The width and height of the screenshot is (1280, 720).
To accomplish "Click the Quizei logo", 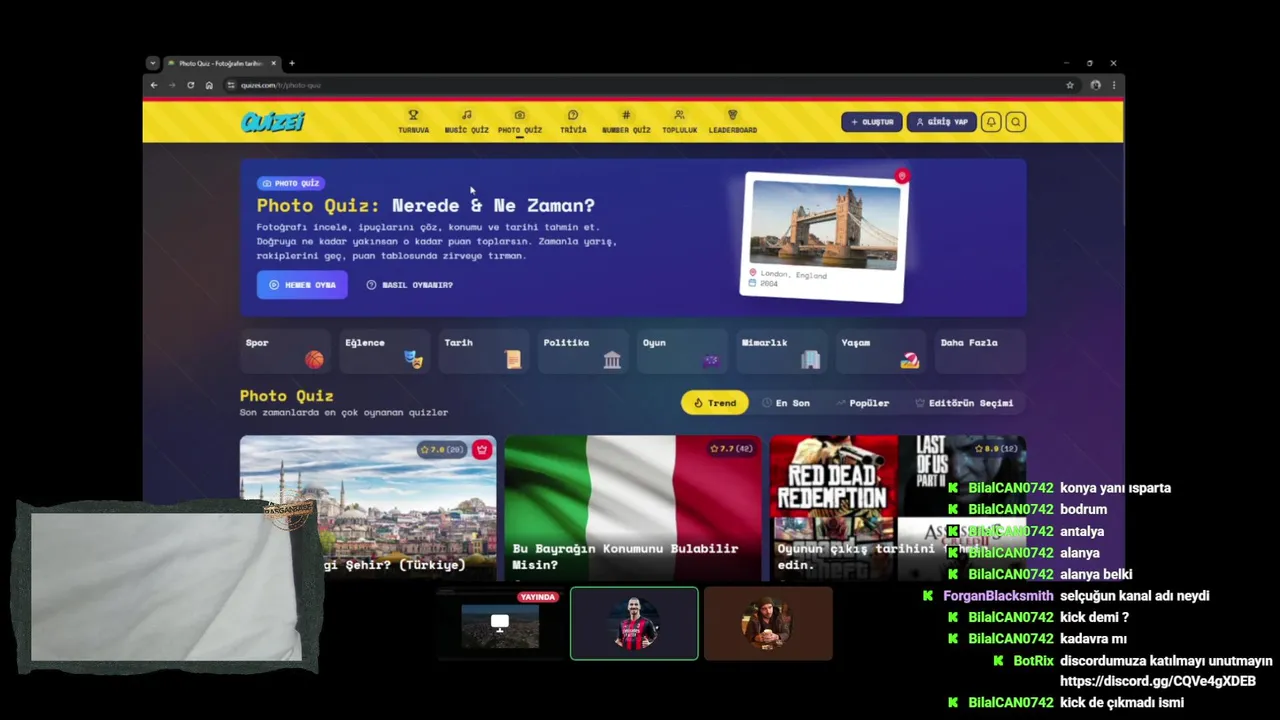I will click(x=272, y=122).
